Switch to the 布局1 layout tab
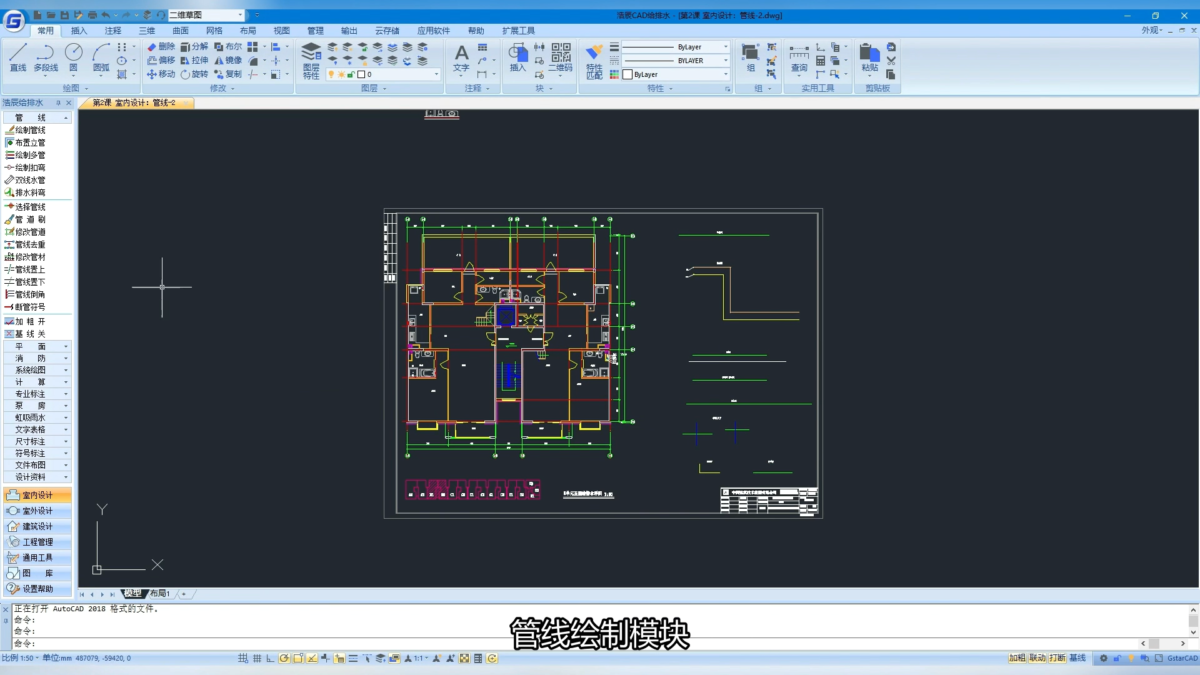Image resolution: width=1200 pixels, height=675 pixels. (159, 594)
